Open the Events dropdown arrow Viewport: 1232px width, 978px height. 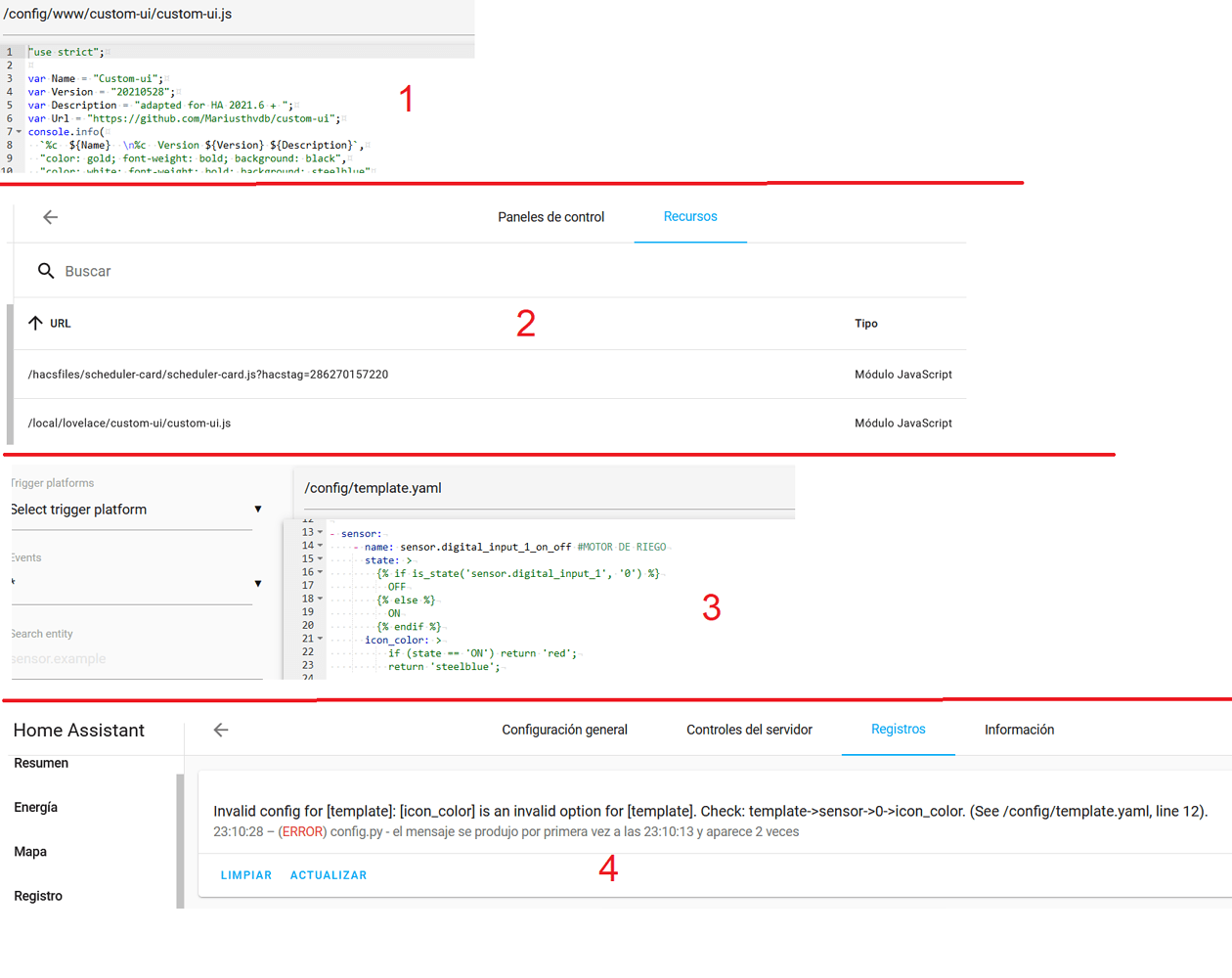point(258,583)
